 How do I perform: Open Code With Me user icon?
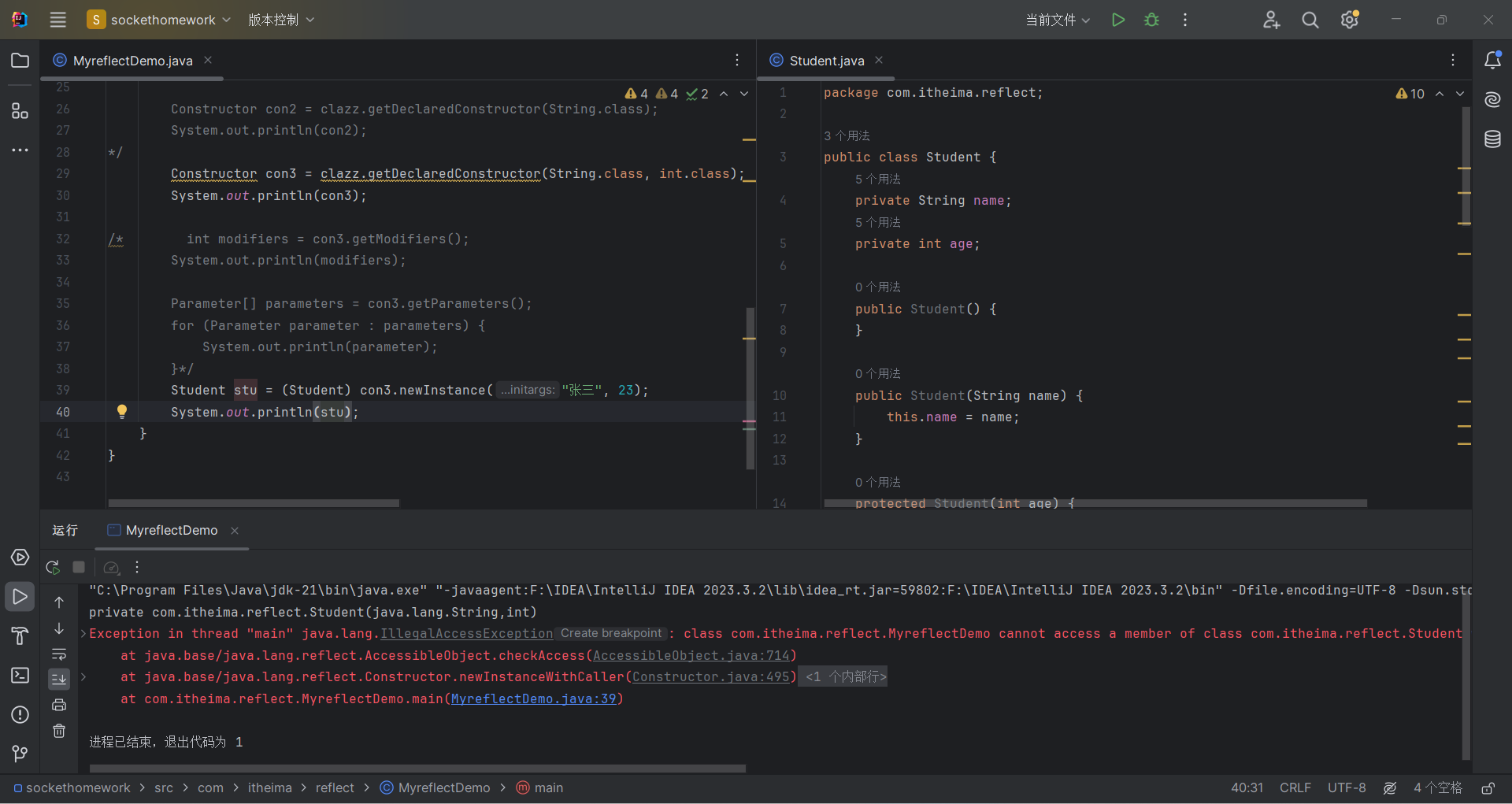(x=1272, y=20)
